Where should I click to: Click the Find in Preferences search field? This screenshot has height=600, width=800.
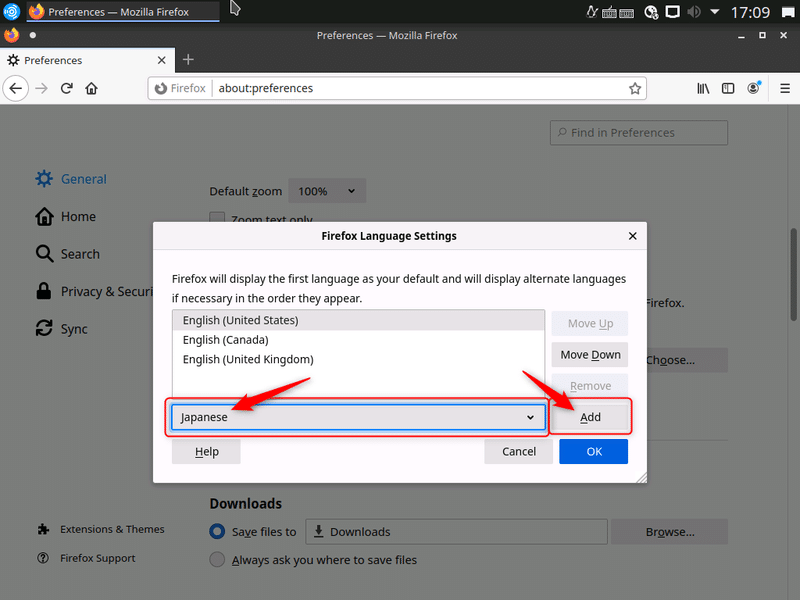coord(639,133)
